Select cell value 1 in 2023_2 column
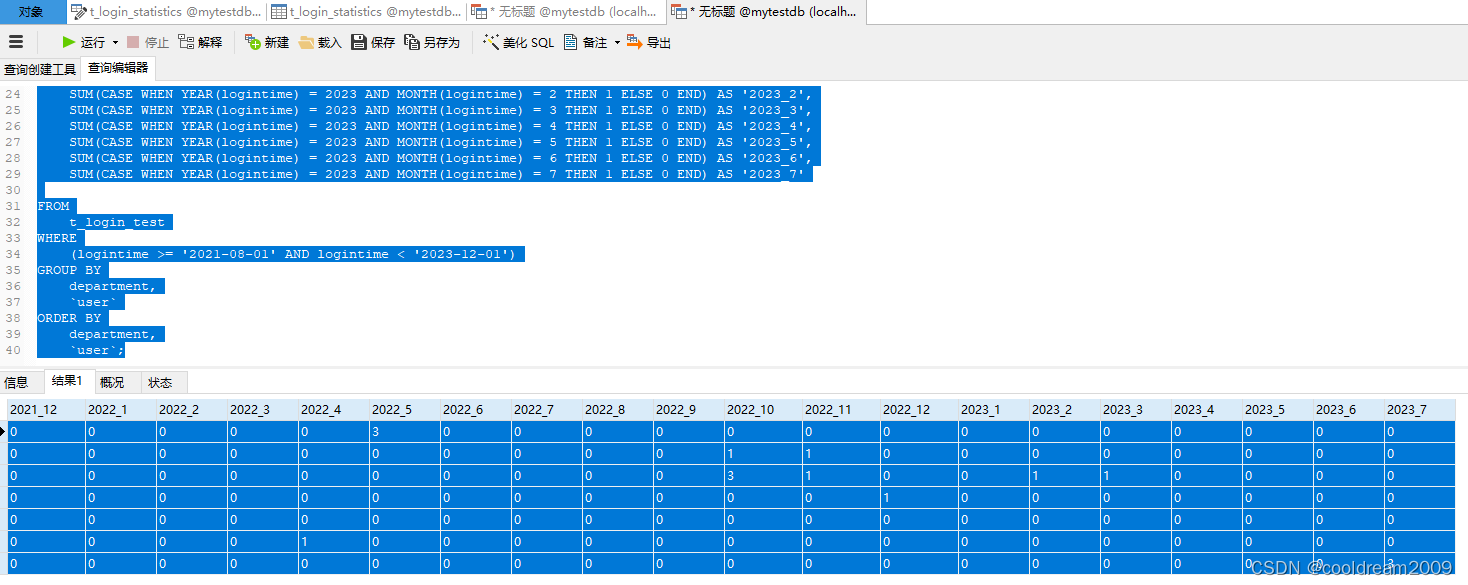This screenshot has width=1468, height=585. [1065, 475]
